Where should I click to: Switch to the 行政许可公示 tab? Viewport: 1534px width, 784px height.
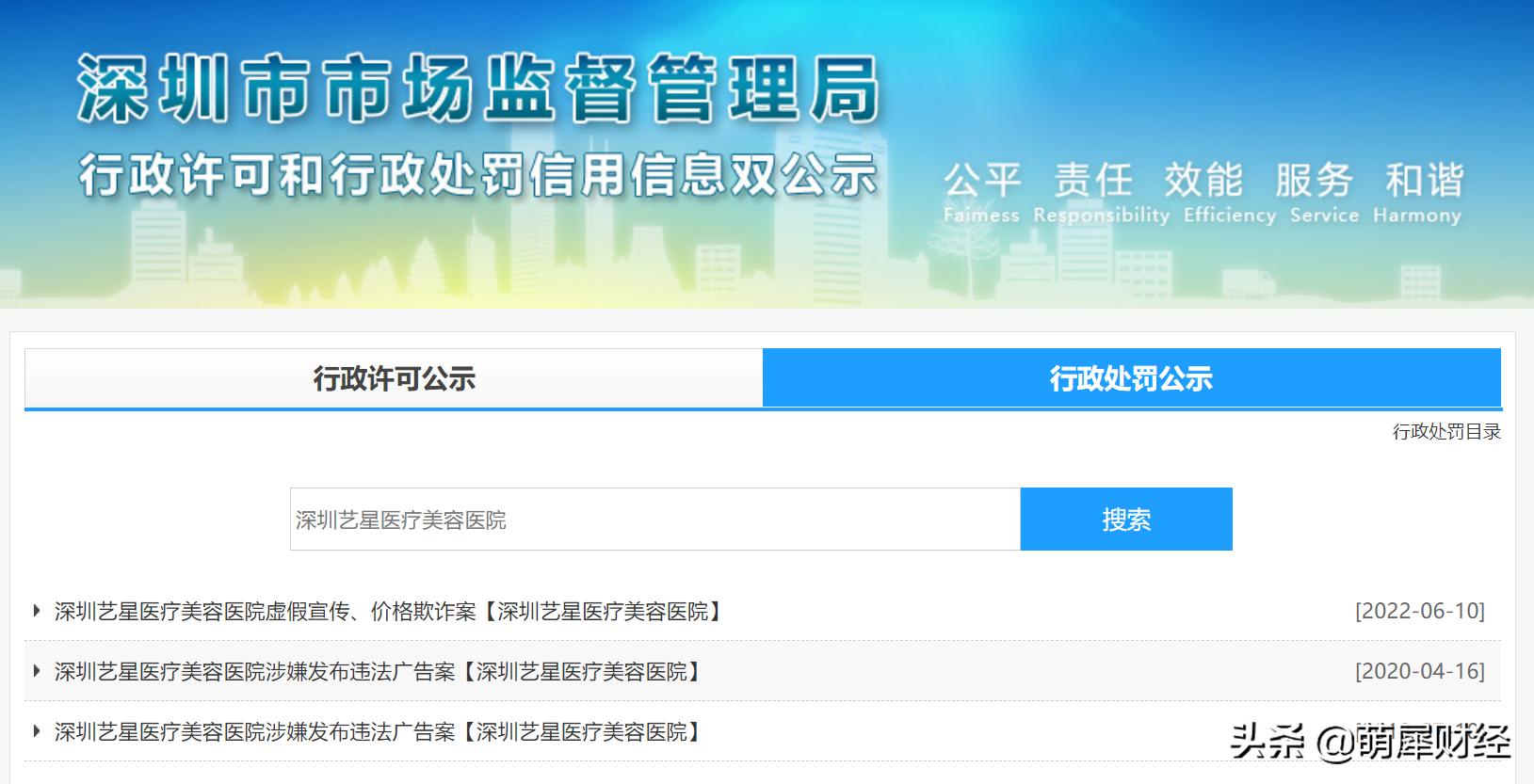(394, 378)
